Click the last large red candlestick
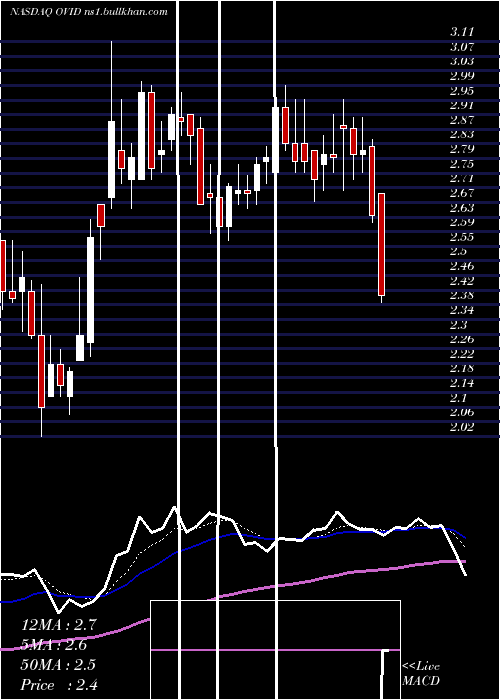The height and width of the screenshot is (700, 500). 381,245
